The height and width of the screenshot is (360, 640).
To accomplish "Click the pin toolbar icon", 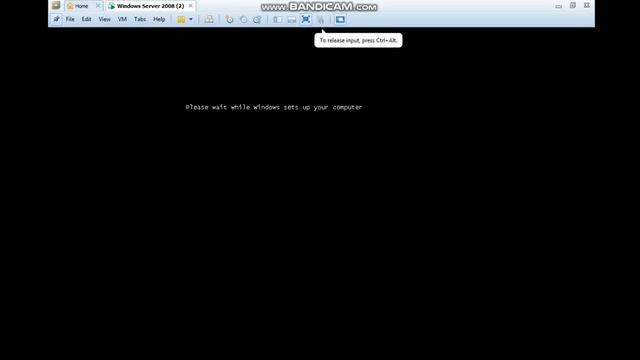I will pos(56,19).
